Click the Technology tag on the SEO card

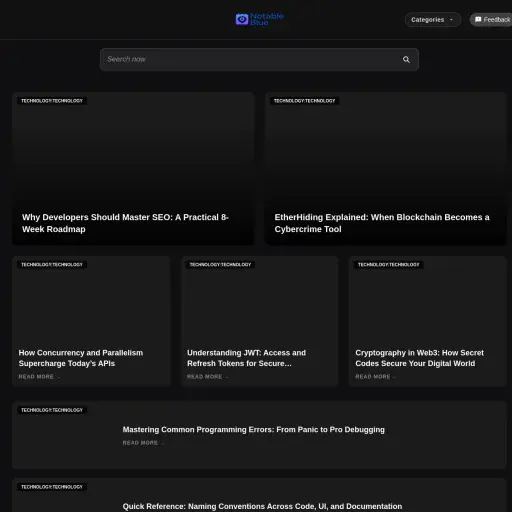point(52,101)
